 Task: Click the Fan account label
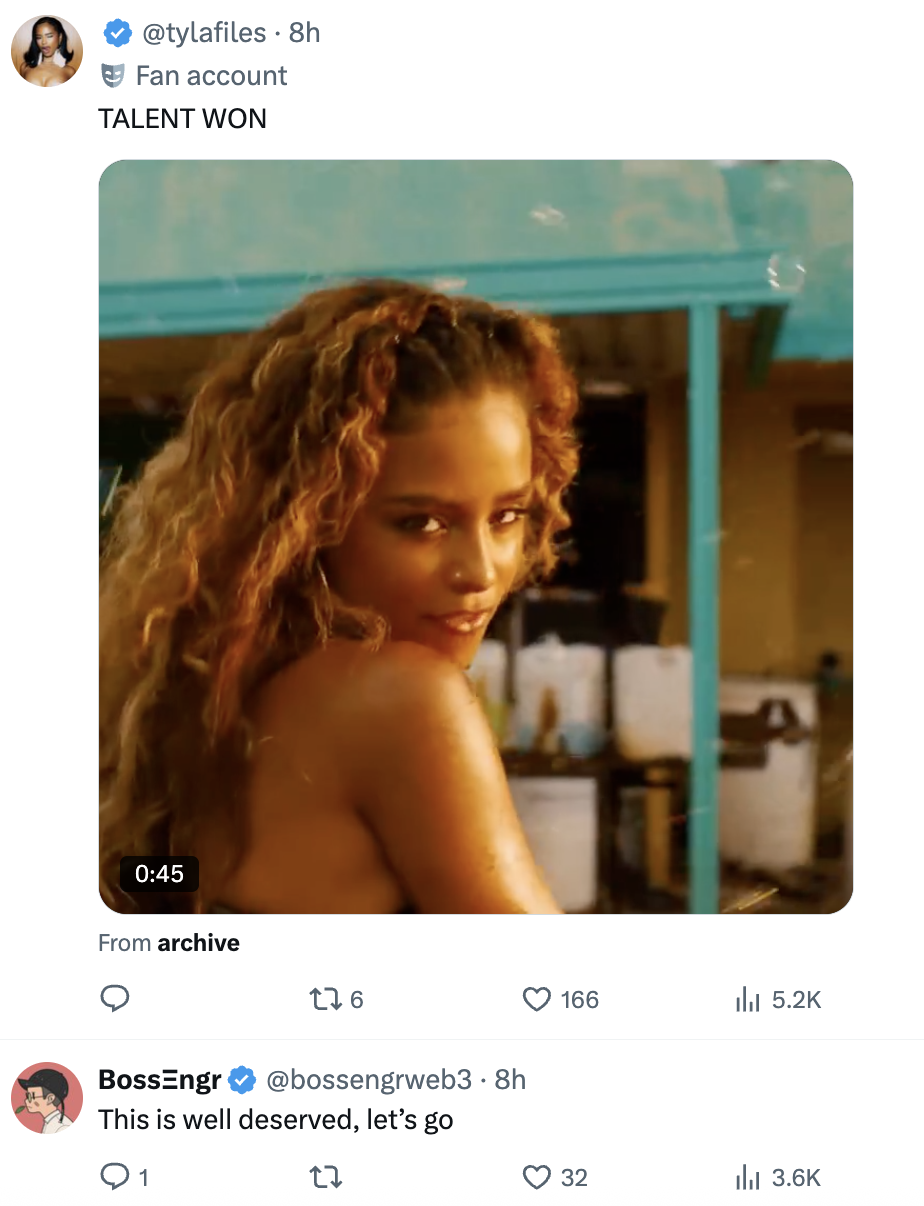211,76
